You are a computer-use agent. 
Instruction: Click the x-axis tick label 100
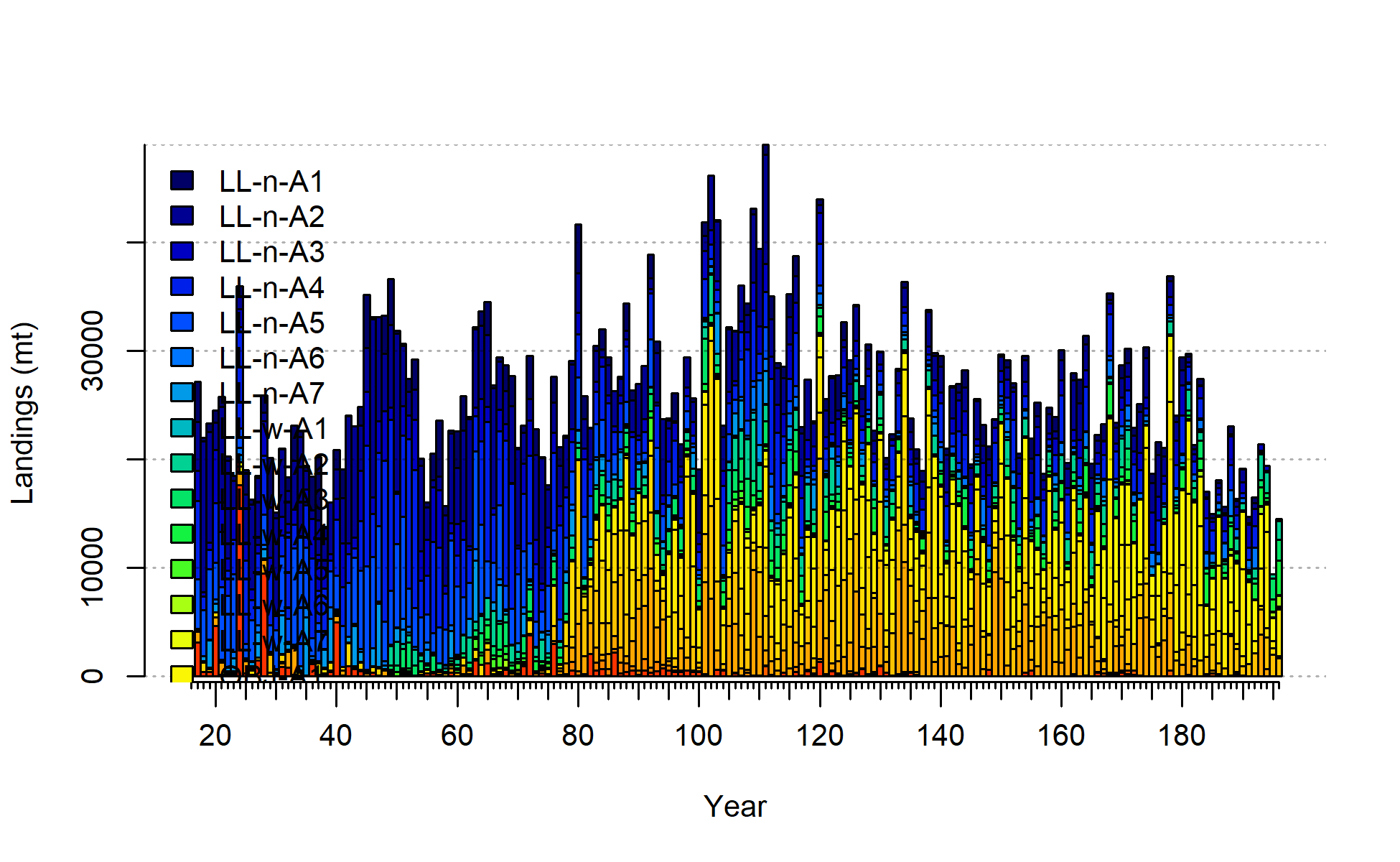pos(699,736)
